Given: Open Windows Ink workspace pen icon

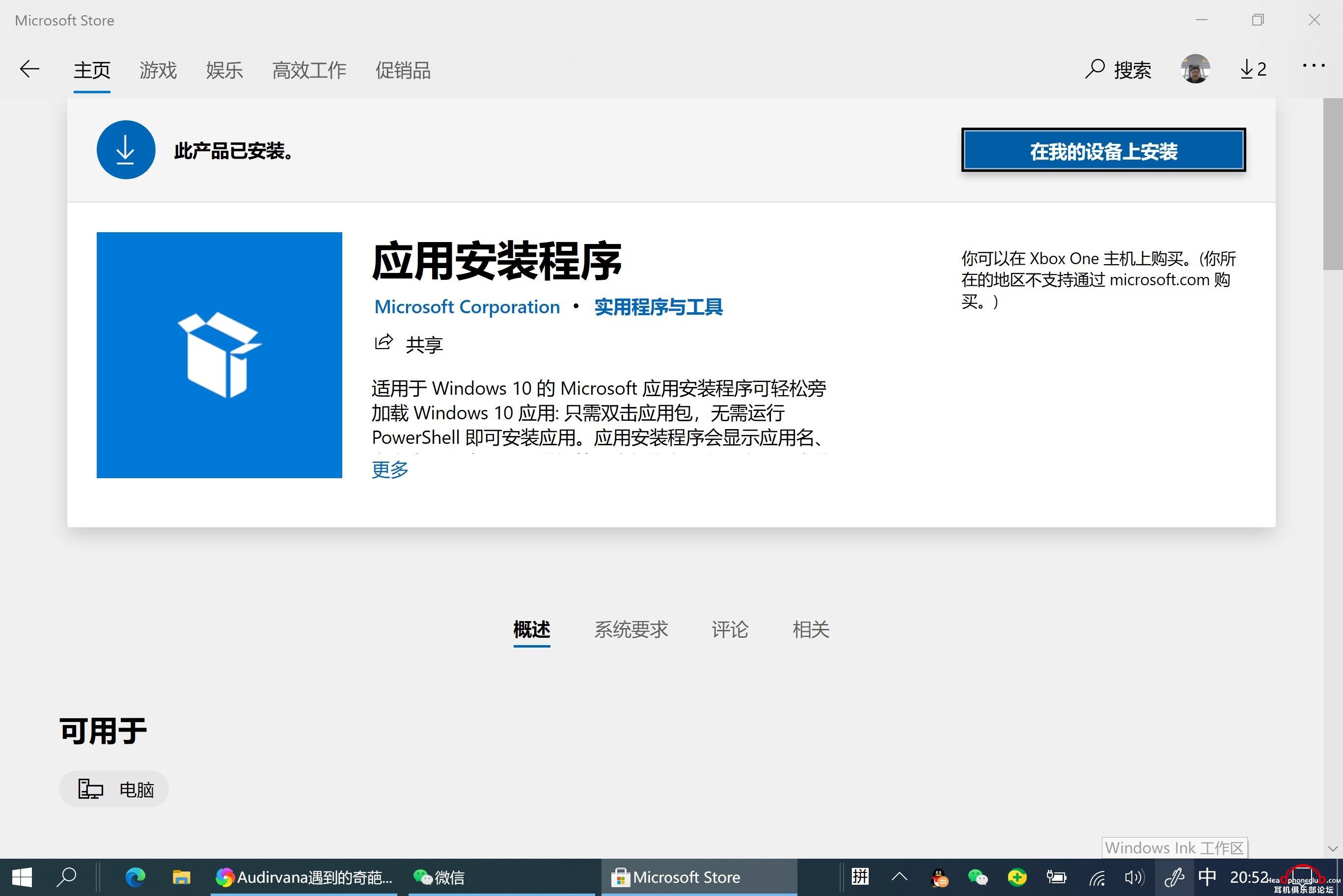Looking at the screenshot, I should 1174,877.
